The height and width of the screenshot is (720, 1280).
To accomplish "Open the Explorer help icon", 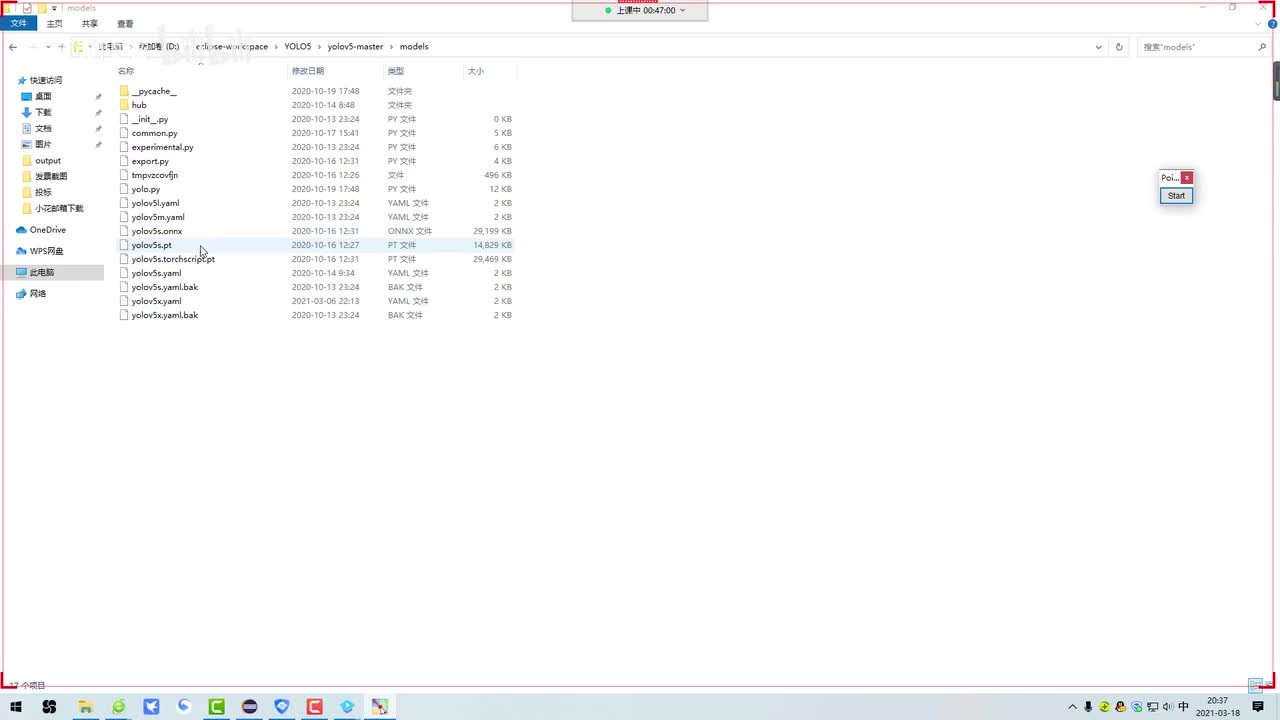I will pos(1272,24).
